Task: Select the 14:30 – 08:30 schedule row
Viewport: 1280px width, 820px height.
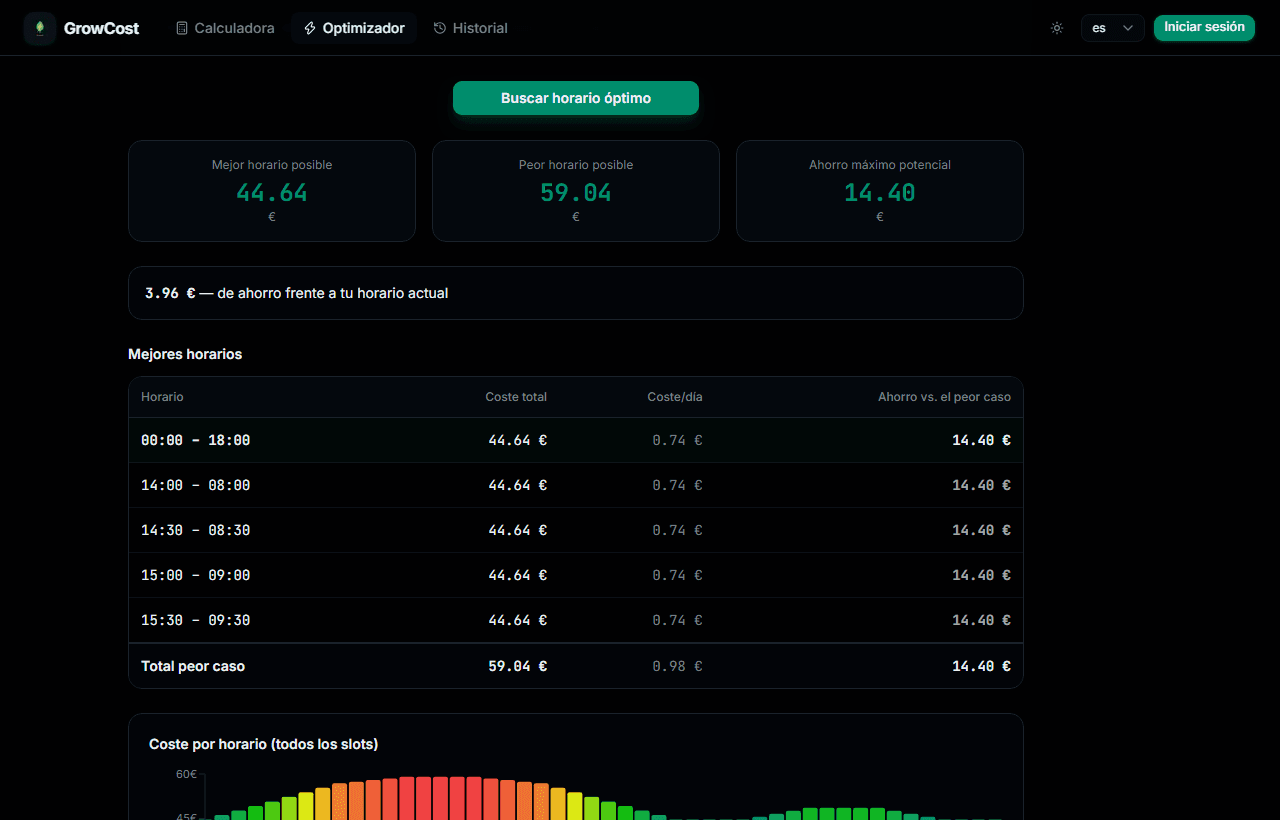Action: tap(576, 530)
